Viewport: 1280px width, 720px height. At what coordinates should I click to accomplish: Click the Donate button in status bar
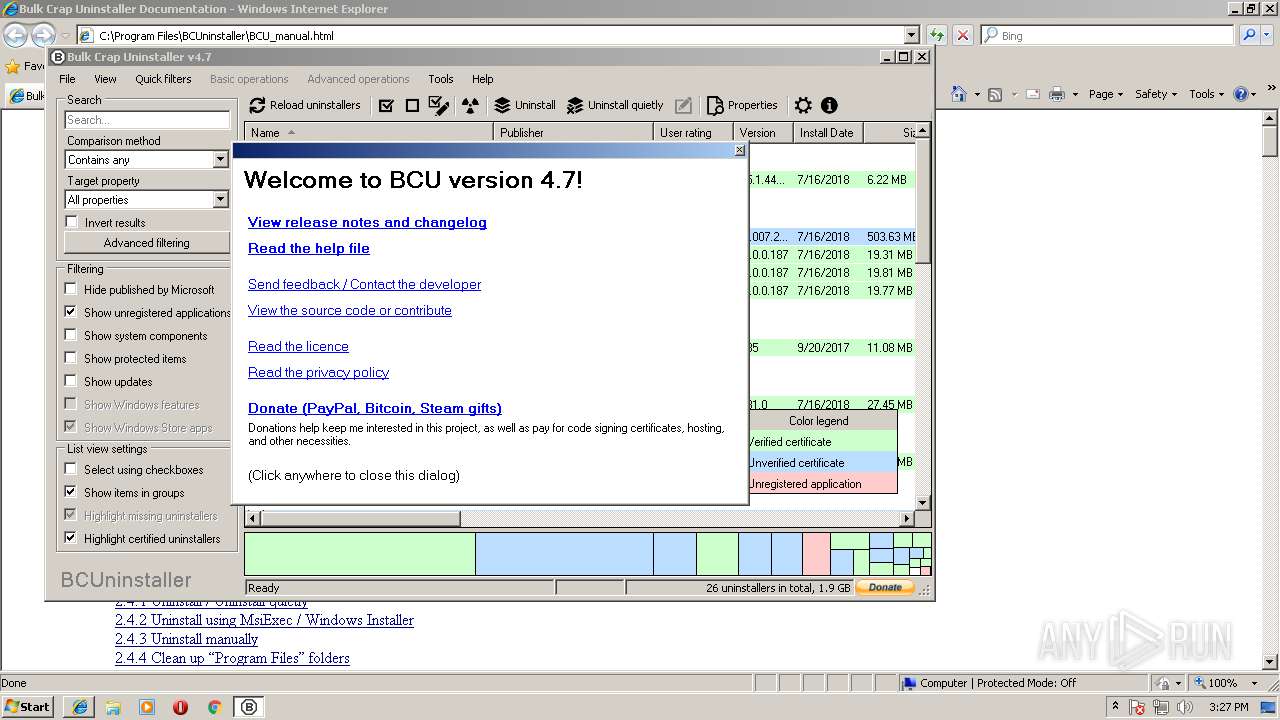(x=885, y=588)
